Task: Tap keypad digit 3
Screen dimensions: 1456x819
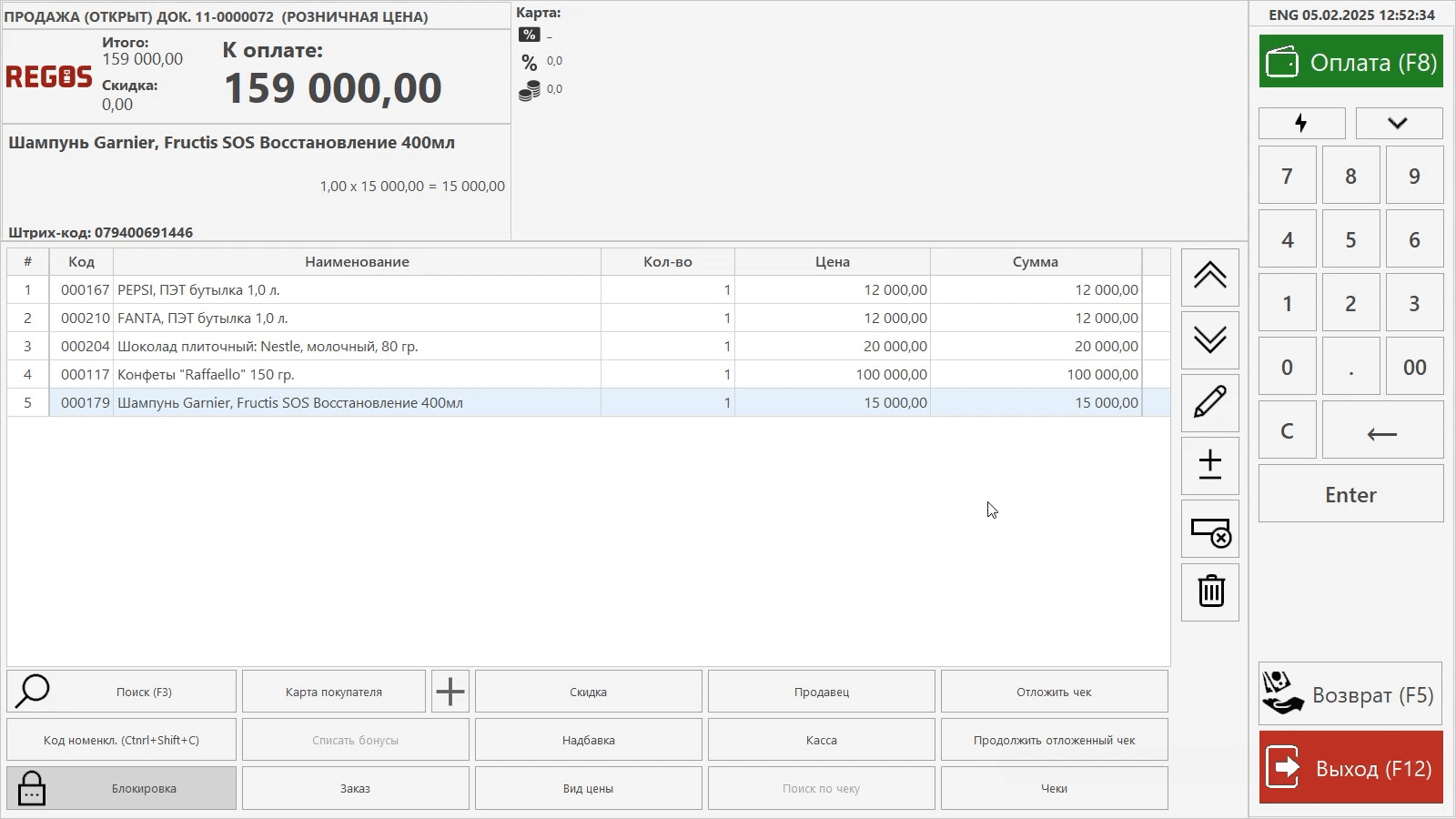Action: point(1414,303)
